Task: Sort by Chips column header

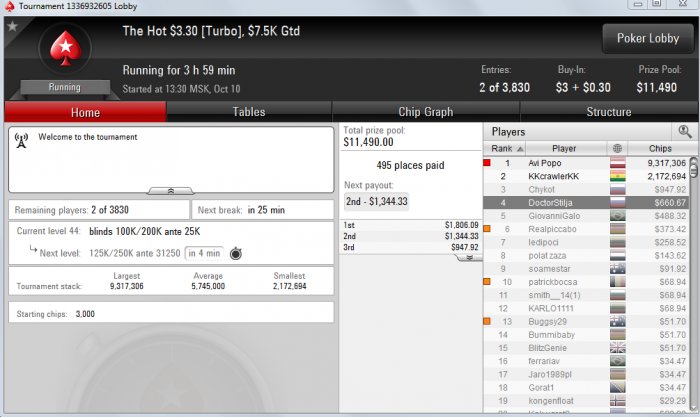Action: pyautogui.click(x=660, y=148)
